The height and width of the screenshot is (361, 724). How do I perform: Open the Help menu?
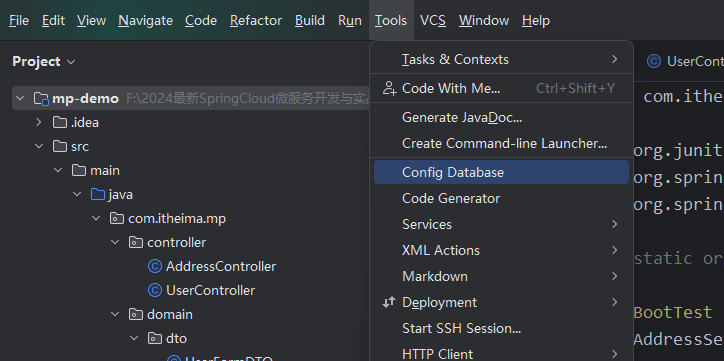536,21
